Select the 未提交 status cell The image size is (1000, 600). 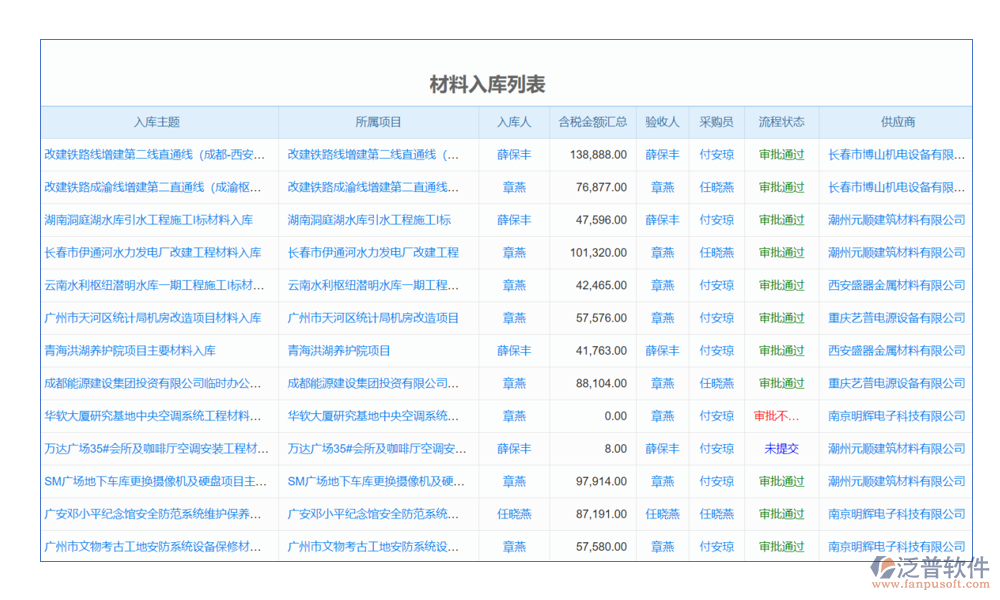781,449
